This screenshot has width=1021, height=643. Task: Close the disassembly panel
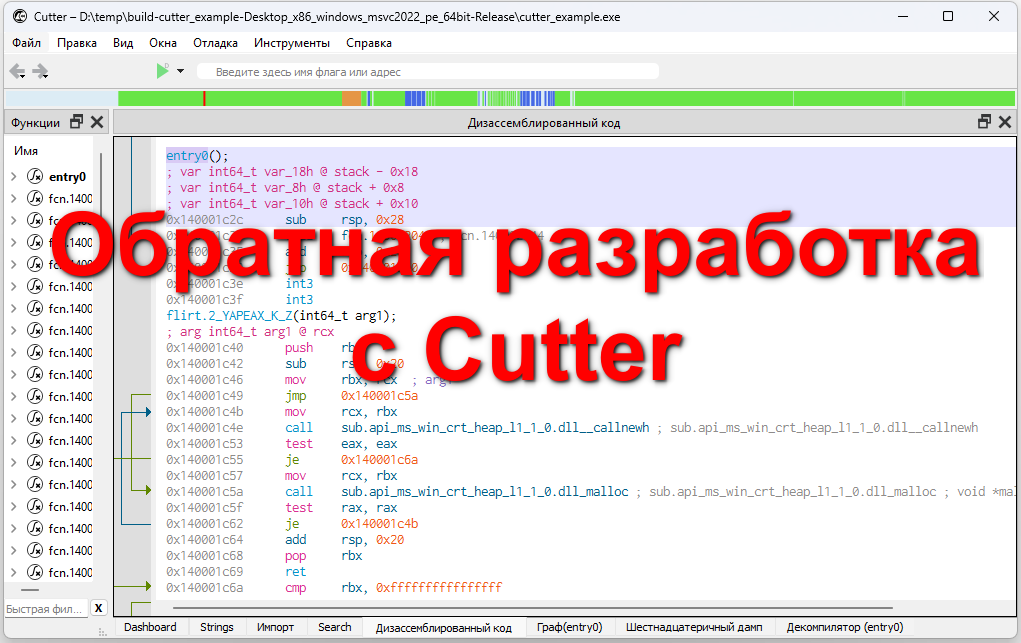coord(1005,121)
